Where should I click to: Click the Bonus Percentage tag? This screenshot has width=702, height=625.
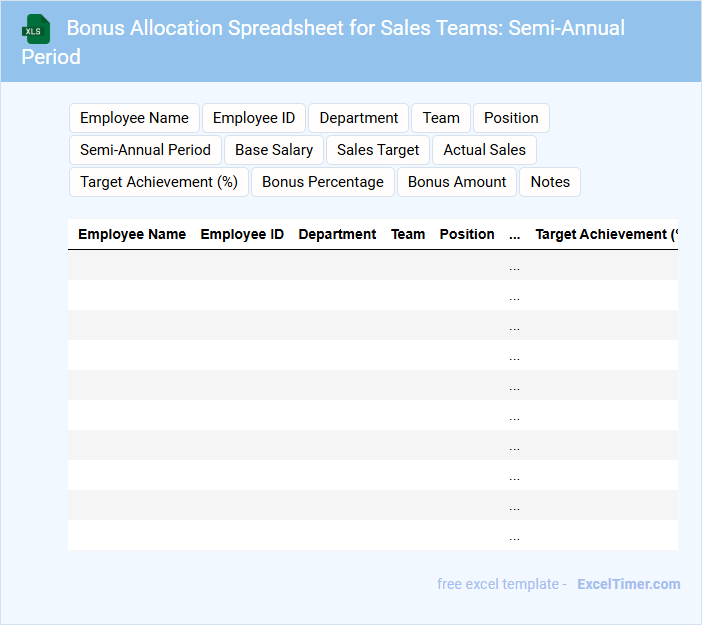(323, 182)
